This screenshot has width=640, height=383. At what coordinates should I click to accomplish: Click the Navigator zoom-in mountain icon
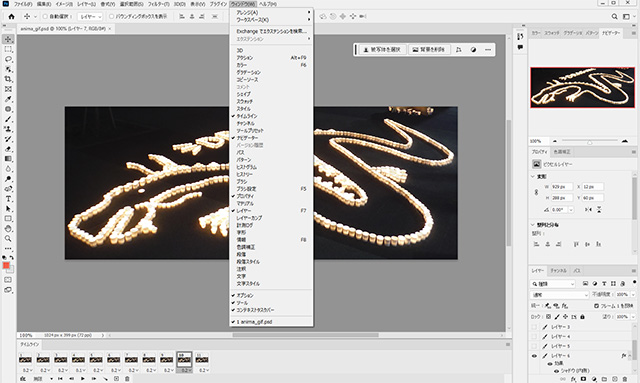(624, 141)
